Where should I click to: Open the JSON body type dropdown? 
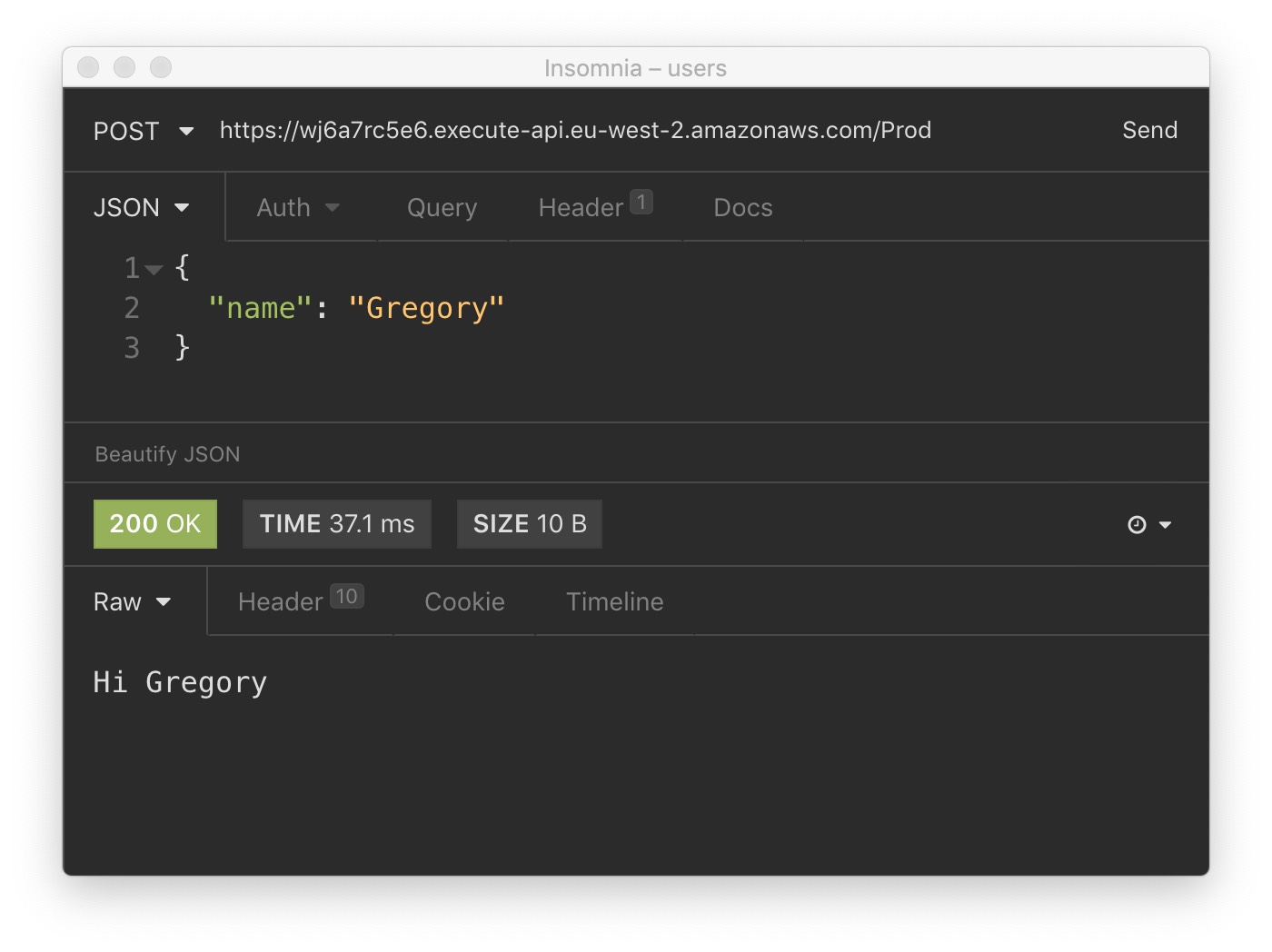141,207
